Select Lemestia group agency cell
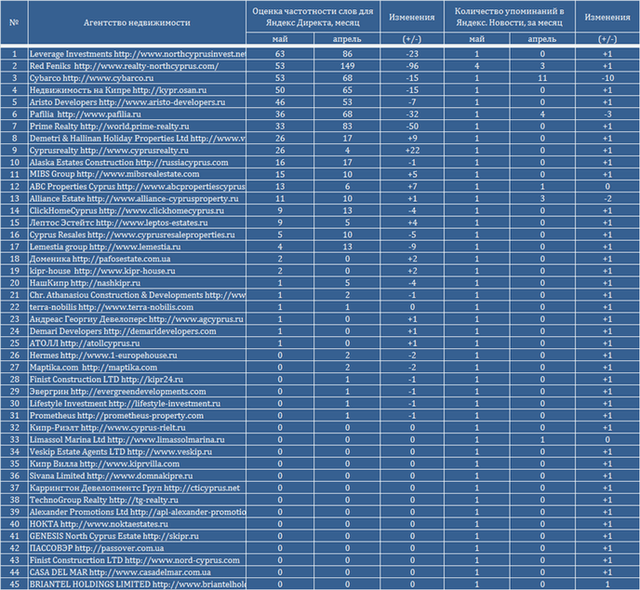The image size is (640, 590). pos(137,247)
